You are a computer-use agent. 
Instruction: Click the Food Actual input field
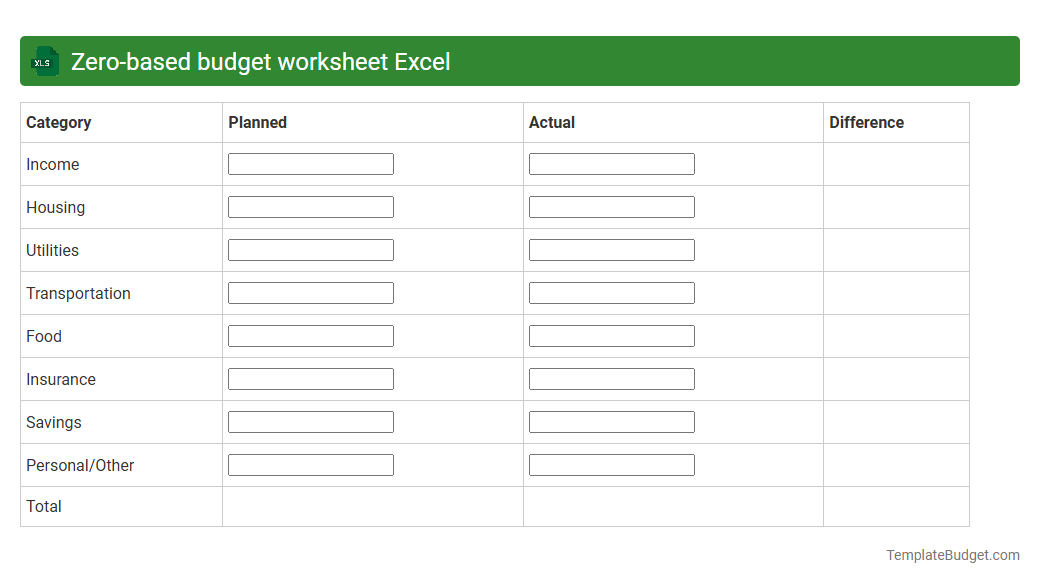[611, 335]
